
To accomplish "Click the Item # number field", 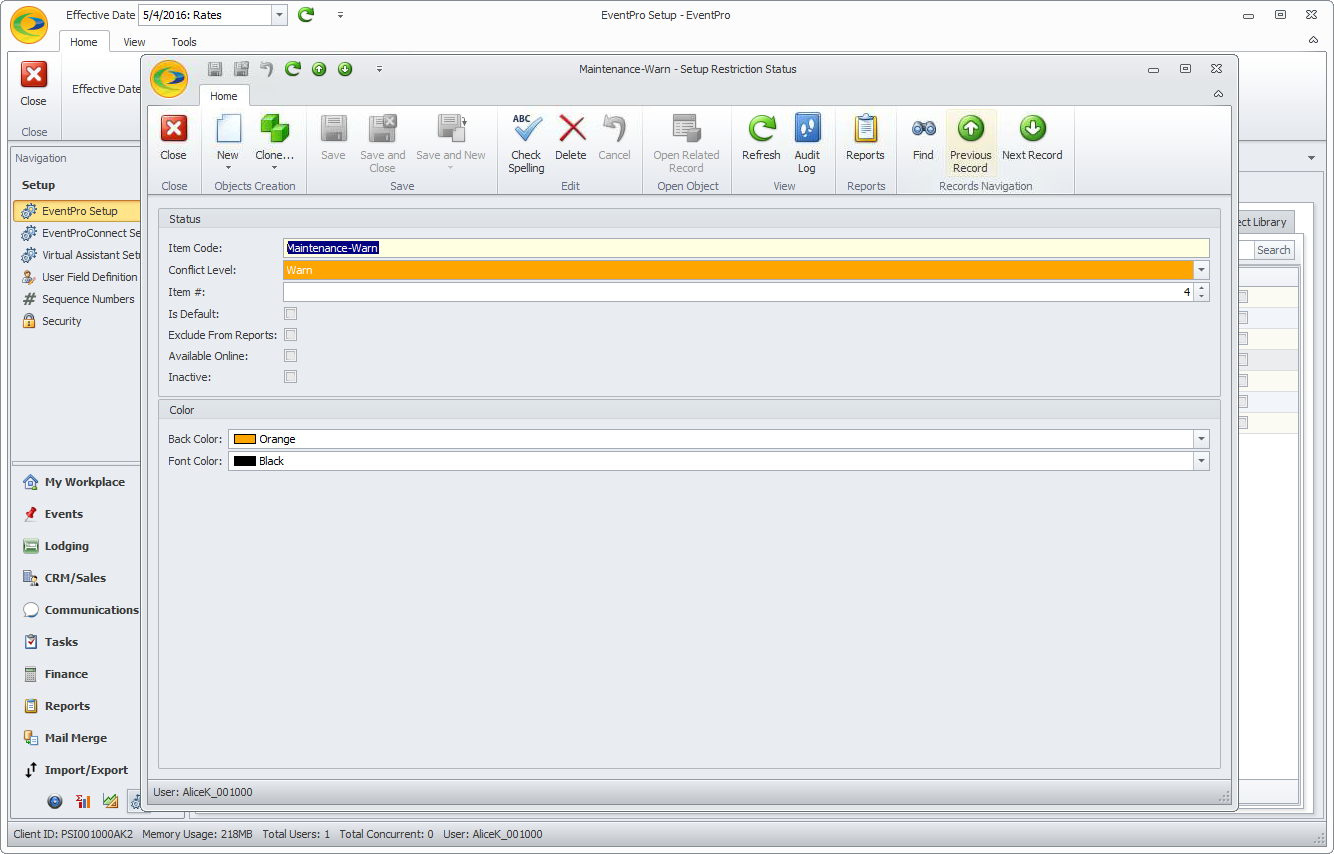I will coord(738,292).
